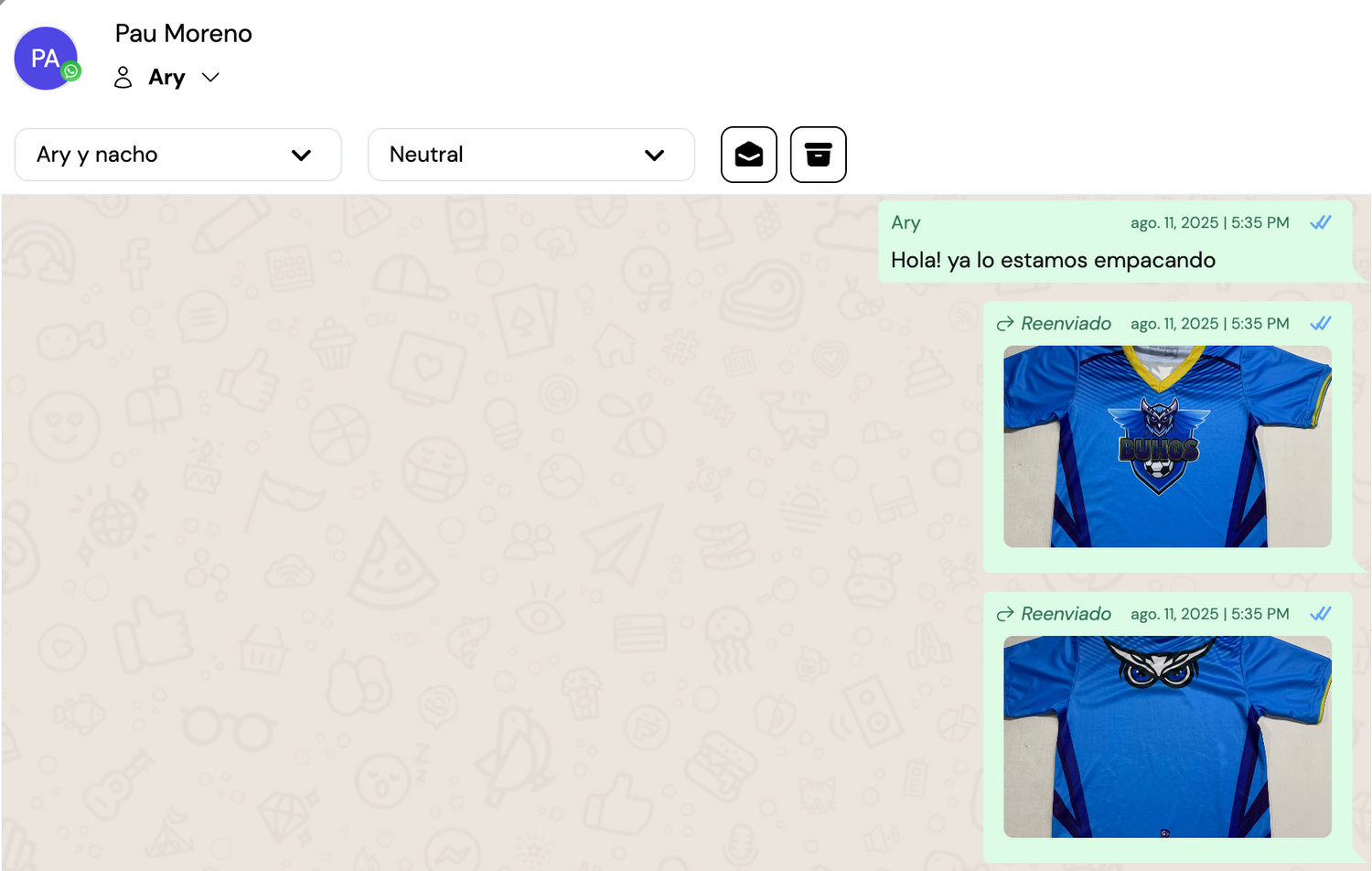Click Reenviado label above Buhos jersey
Screen dimensions: 1372x871
[1066, 324]
